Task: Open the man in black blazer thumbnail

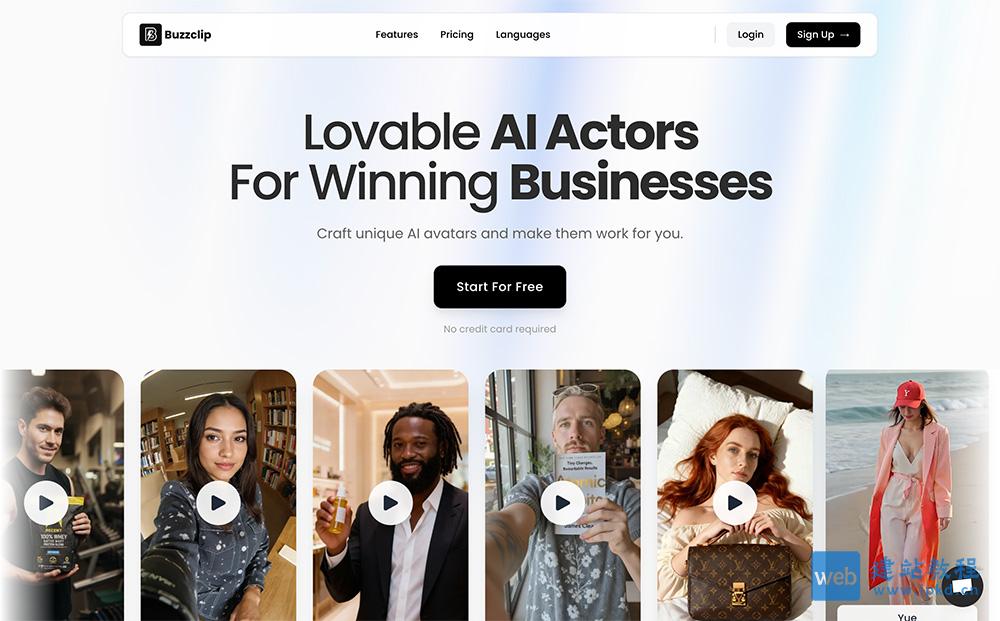Action: point(390,495)
